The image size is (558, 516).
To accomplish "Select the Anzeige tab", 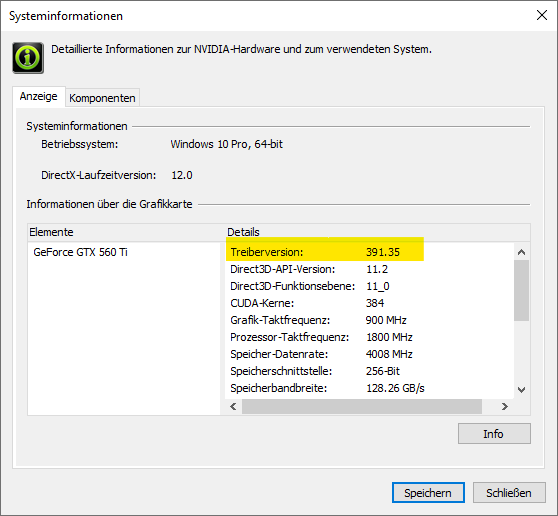I will (39, 96).
